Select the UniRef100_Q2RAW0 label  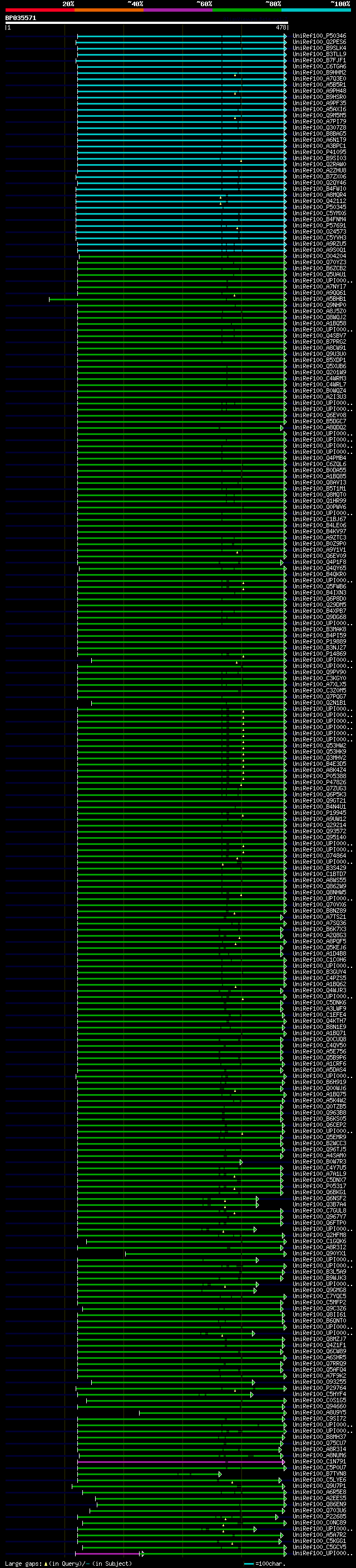[319, 164]
